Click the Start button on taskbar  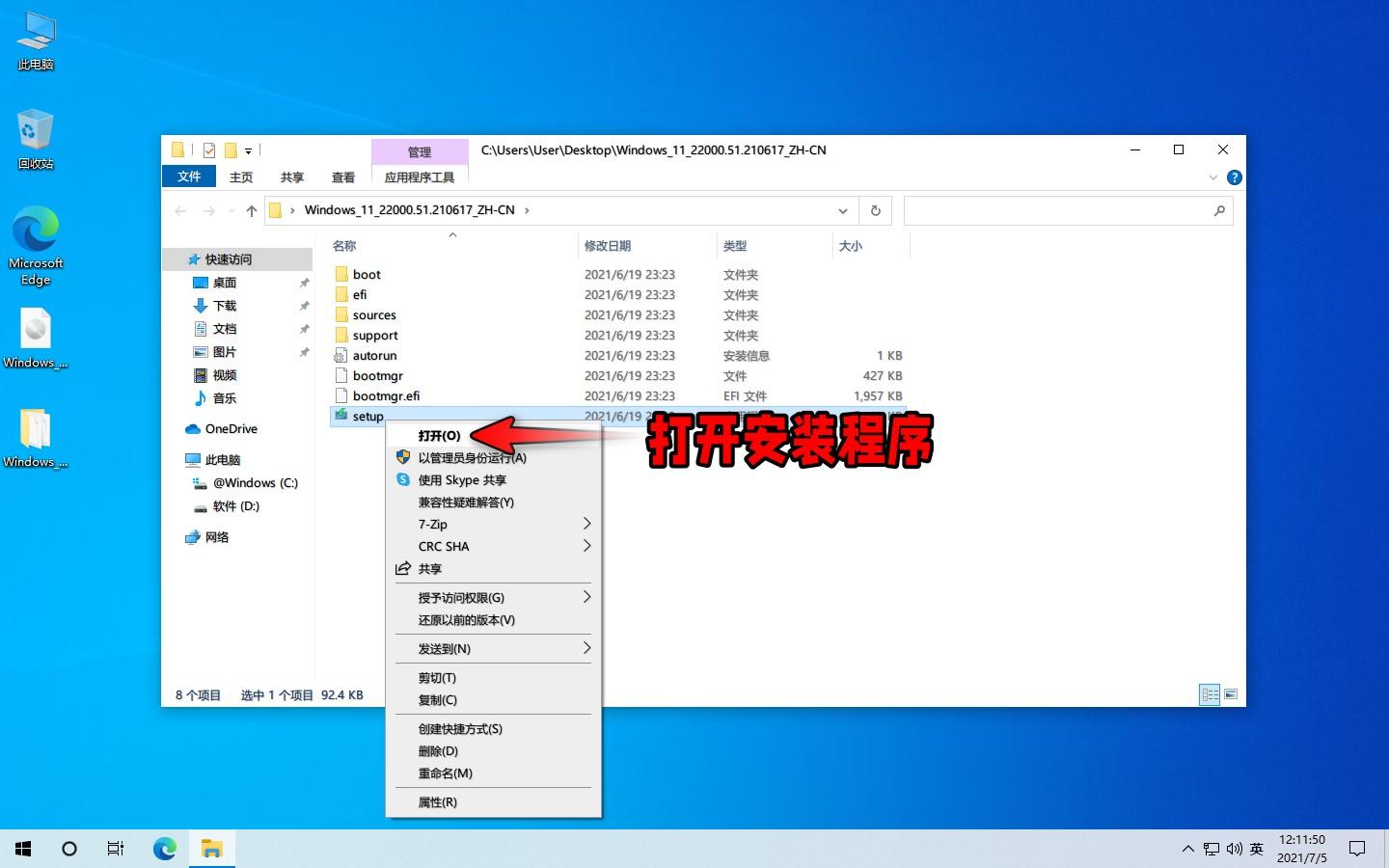click(x=23, y=849)
